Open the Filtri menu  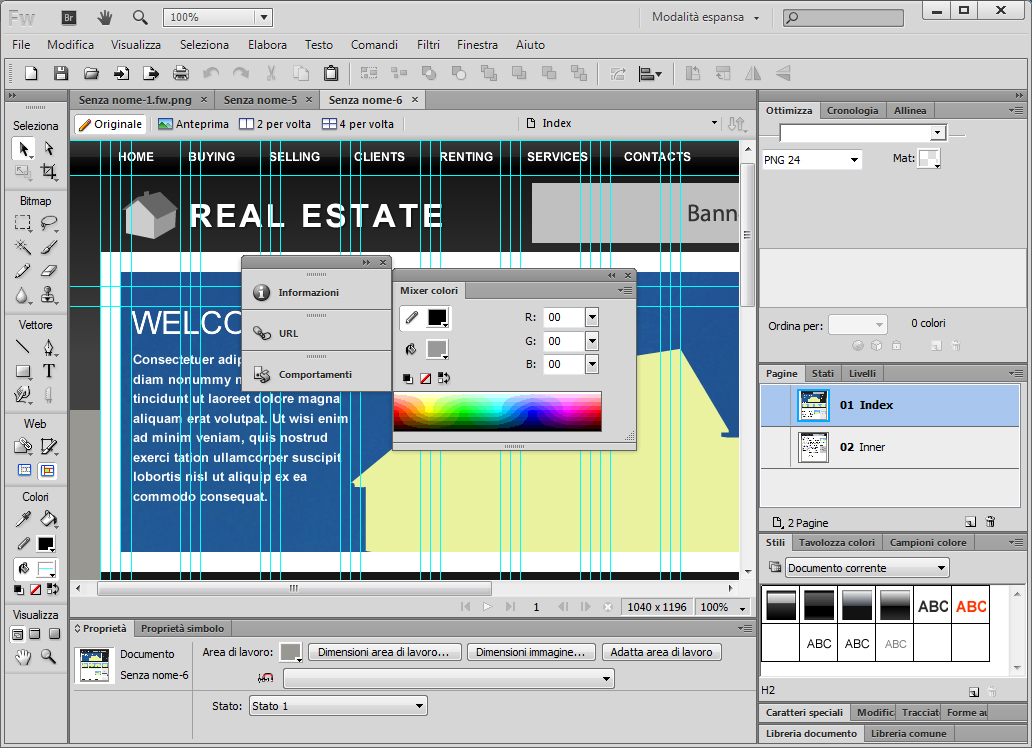(x=428, y=45)
